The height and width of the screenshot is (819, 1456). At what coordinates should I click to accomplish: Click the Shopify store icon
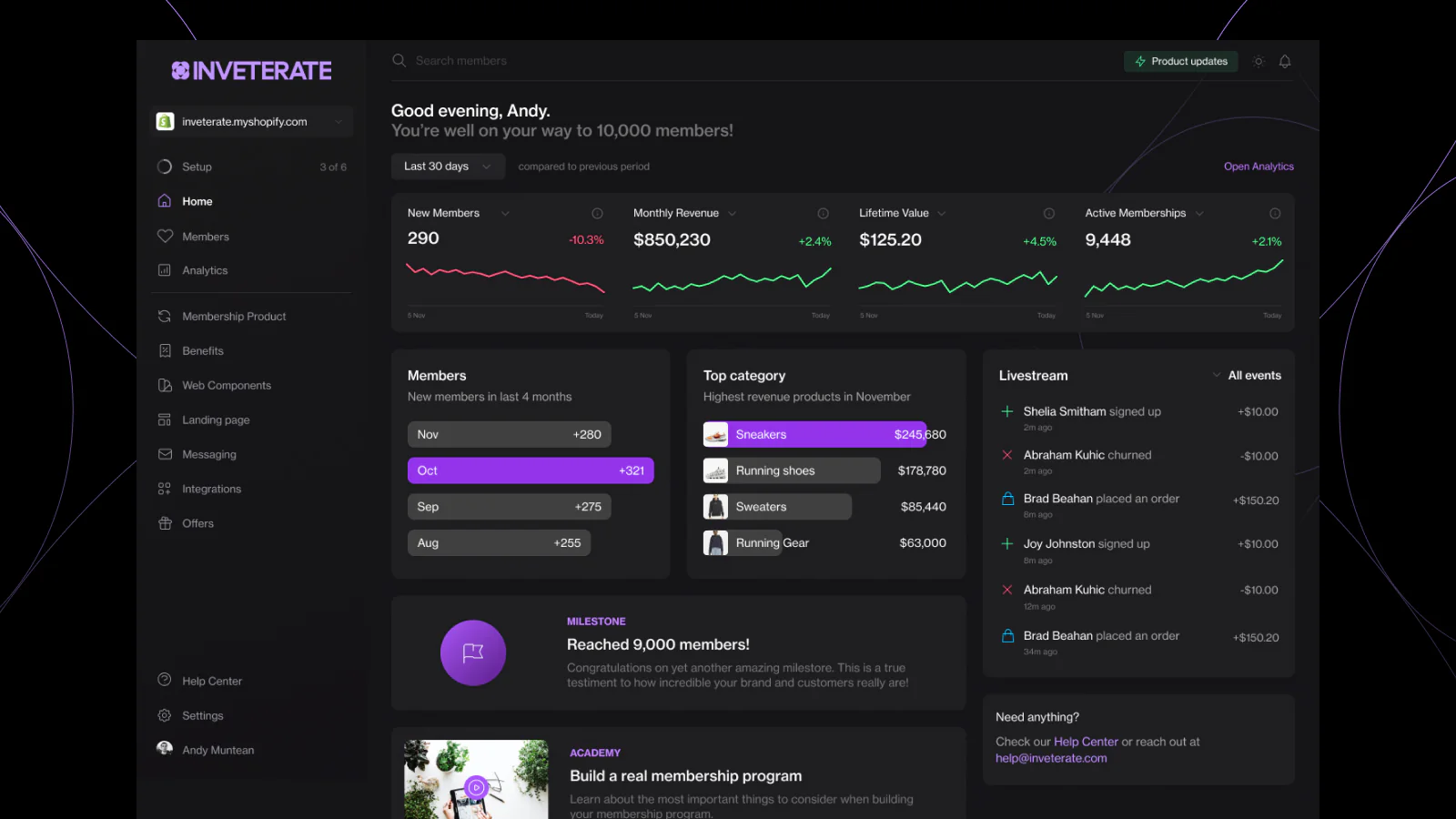(165, 122)
